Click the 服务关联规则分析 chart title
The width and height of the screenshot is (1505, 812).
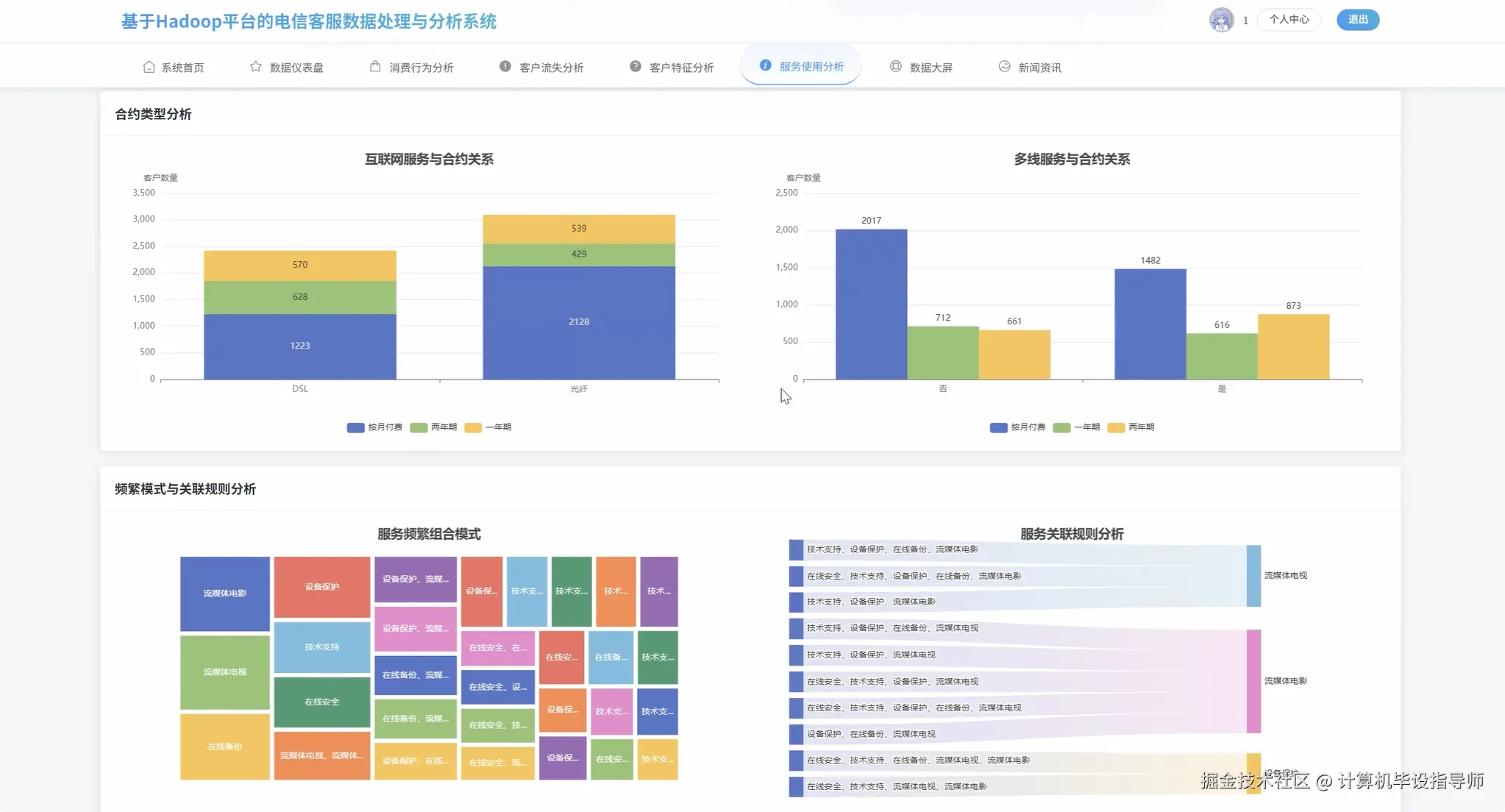coord(1072,535)
